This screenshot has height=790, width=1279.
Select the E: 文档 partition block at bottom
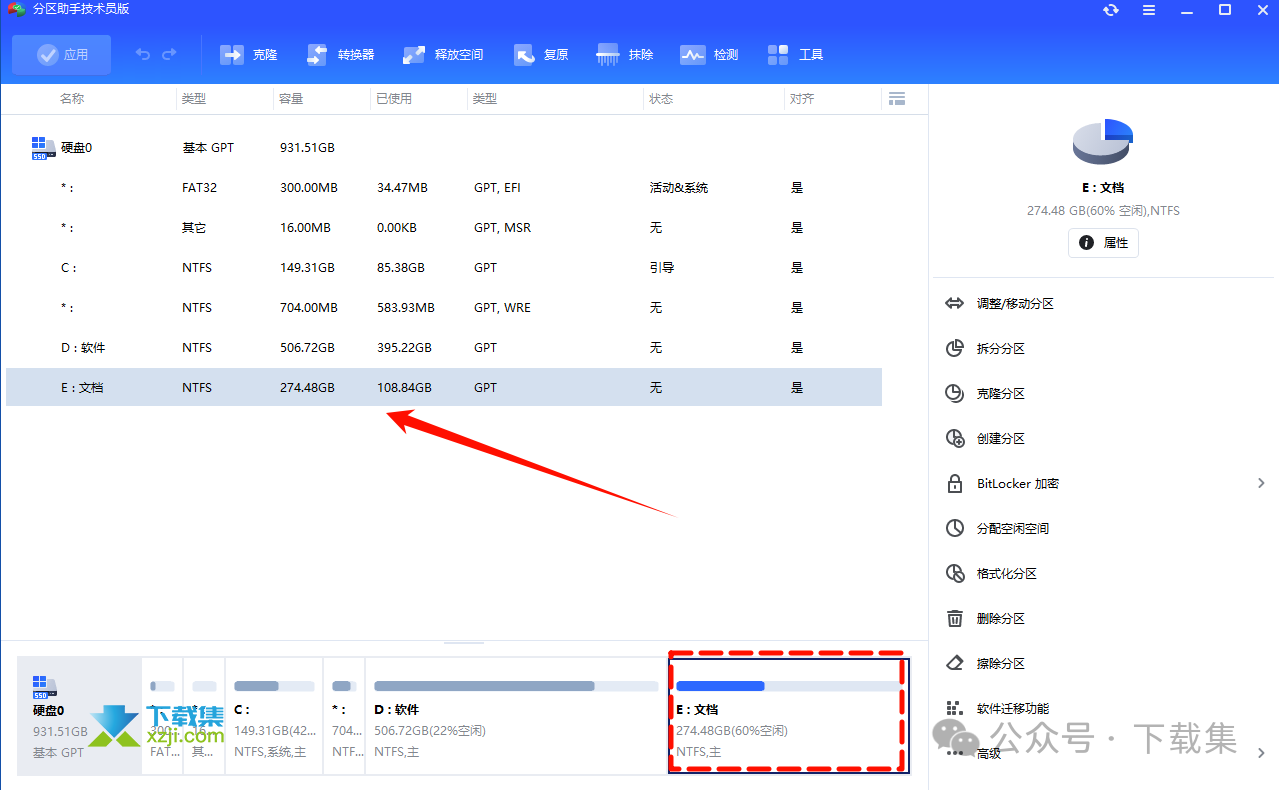pyautogui.click(x=788, y=715)
